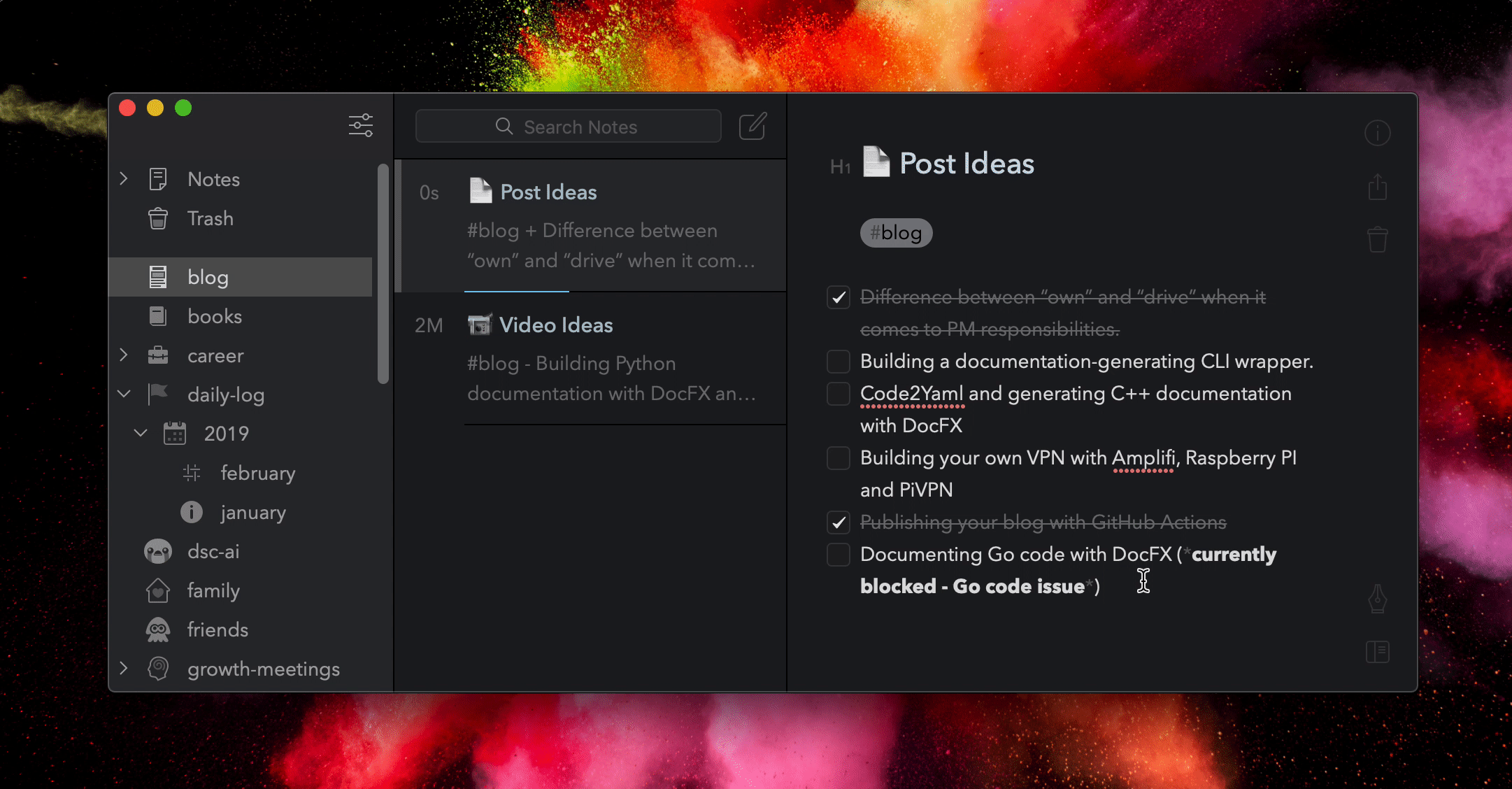1512x789 pixels.
Task: Open the Notes section in sidebar
Action: click(x=214, y=178)
